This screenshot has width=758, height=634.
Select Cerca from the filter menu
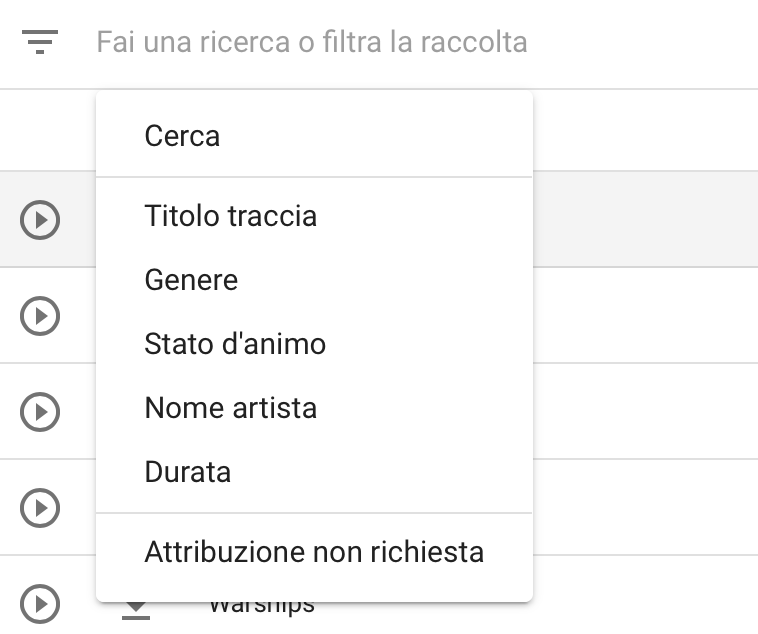314,136
